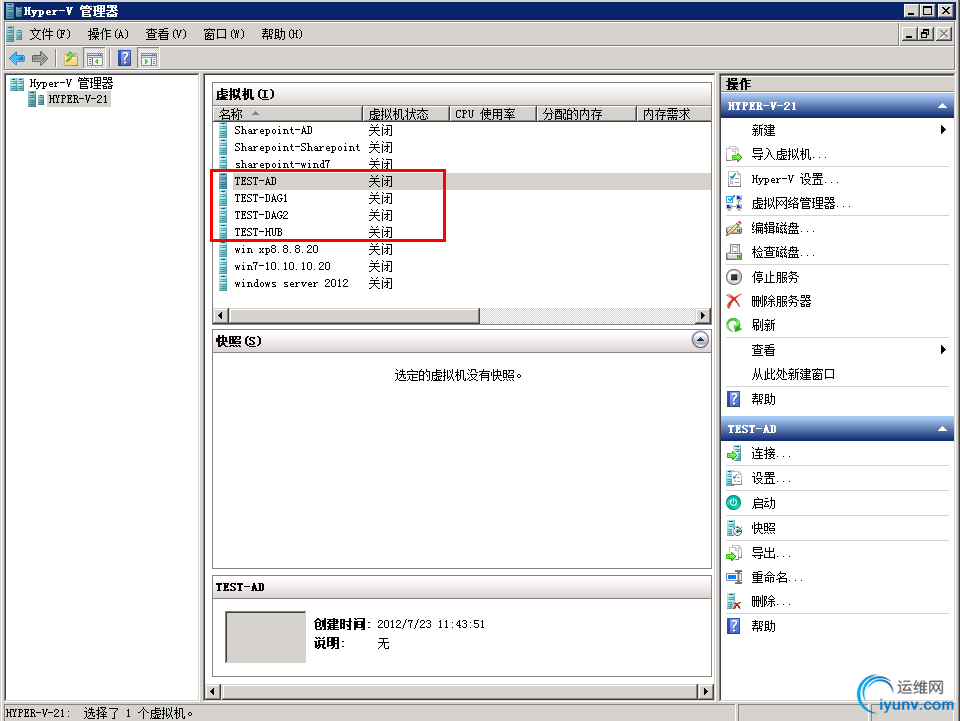
Task: Click 从此处新建窗口 action
Action: coord(793,374)
